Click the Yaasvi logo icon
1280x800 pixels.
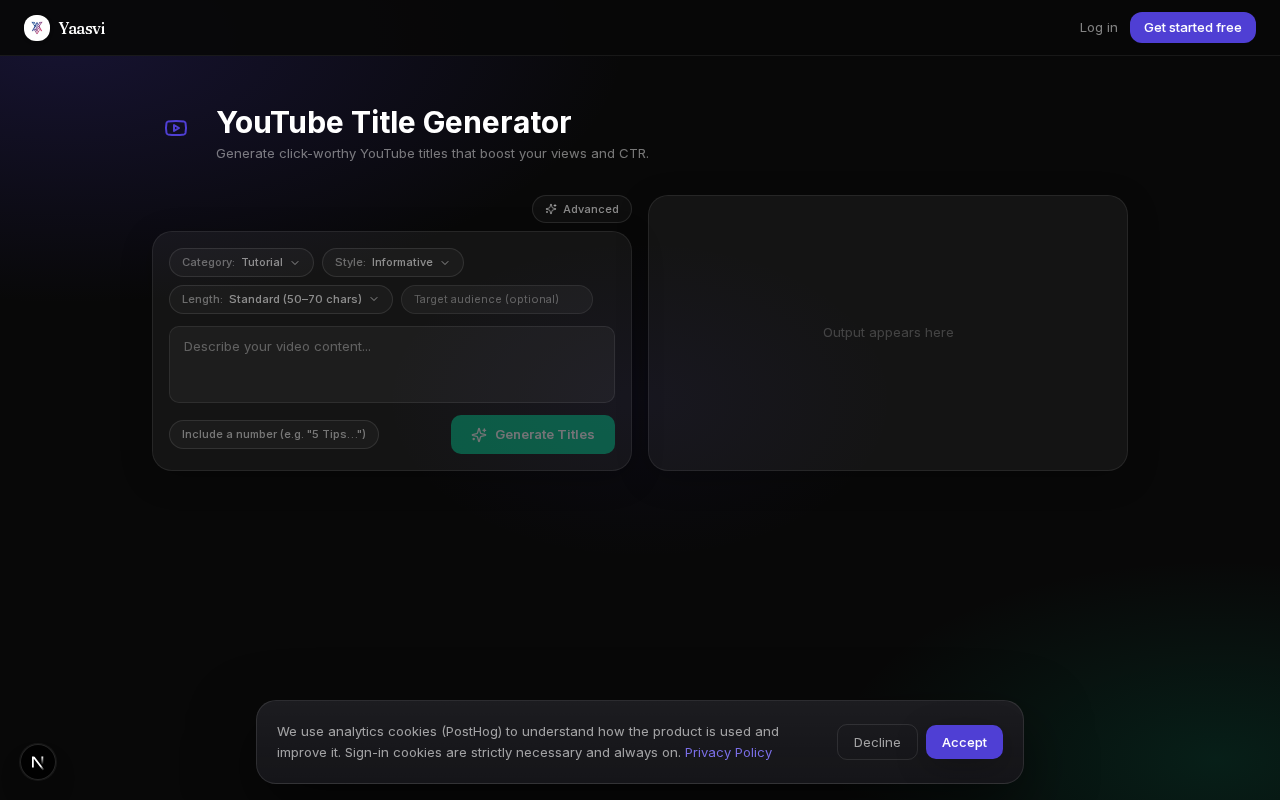(x=37, y=28)
